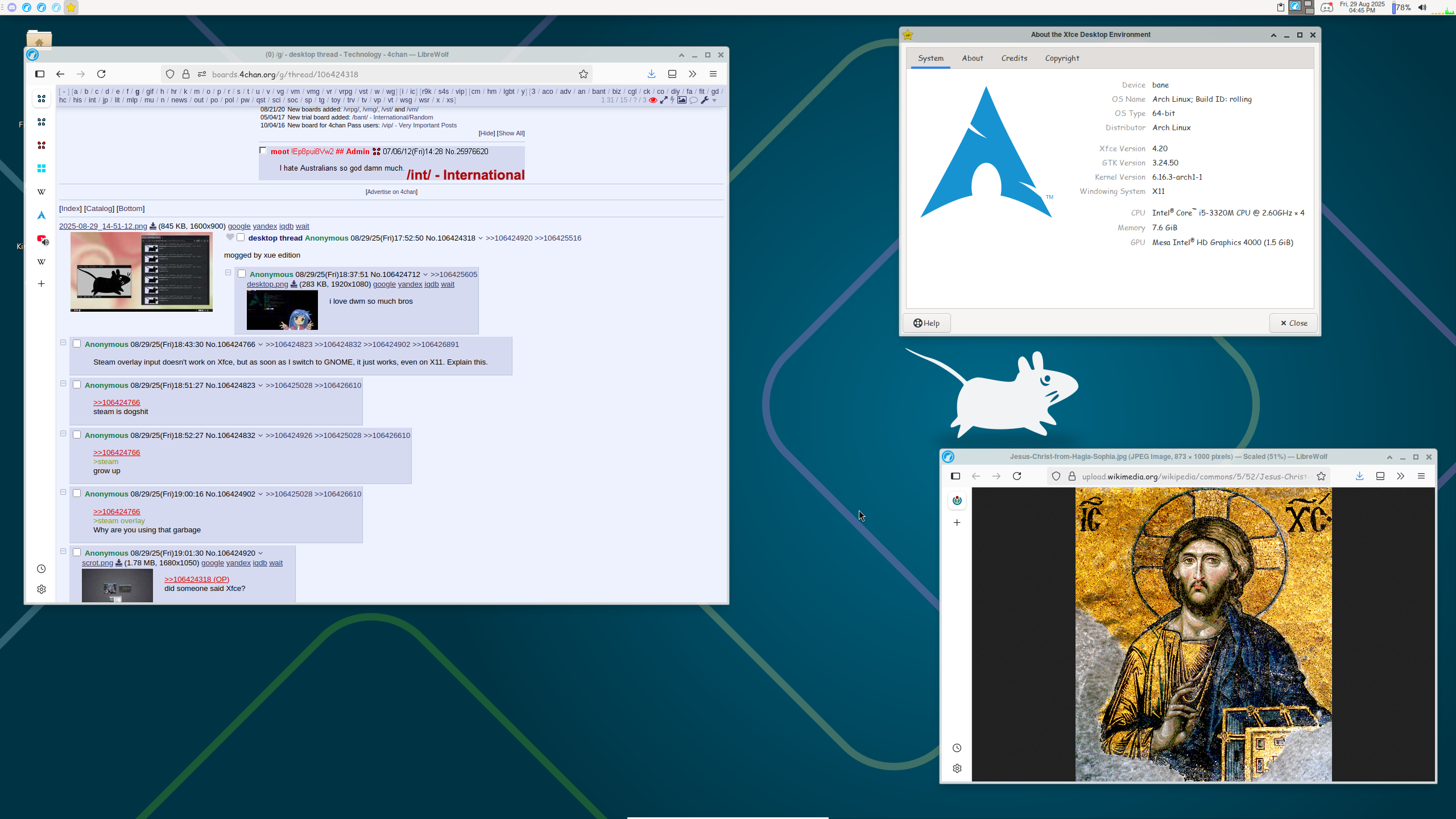
Task: Select the Arch Linux vertical tab in sidebar
Action: [42, 215]
